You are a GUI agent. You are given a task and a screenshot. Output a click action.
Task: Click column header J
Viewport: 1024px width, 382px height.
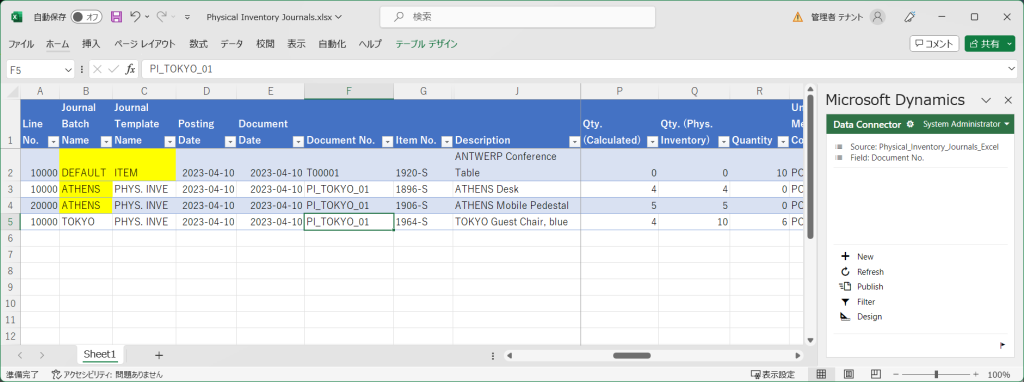[517, 91]
